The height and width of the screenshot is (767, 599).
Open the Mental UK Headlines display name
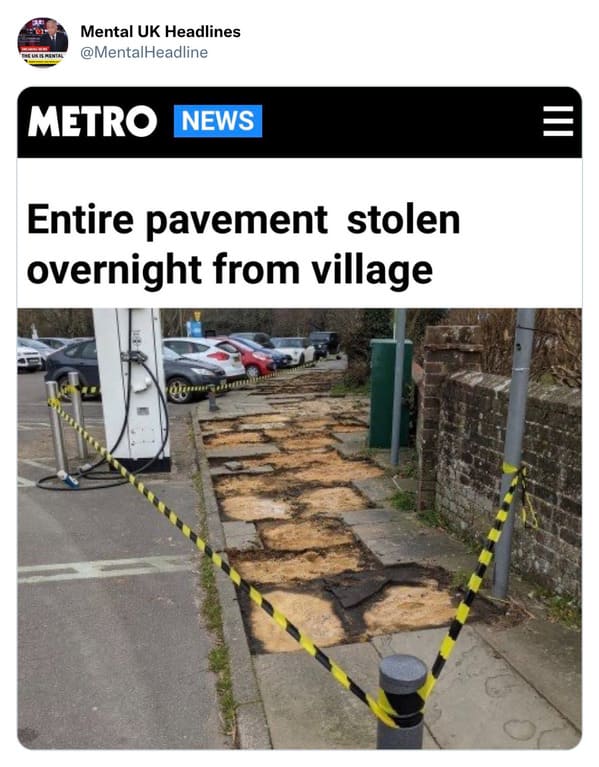(160, 31)
